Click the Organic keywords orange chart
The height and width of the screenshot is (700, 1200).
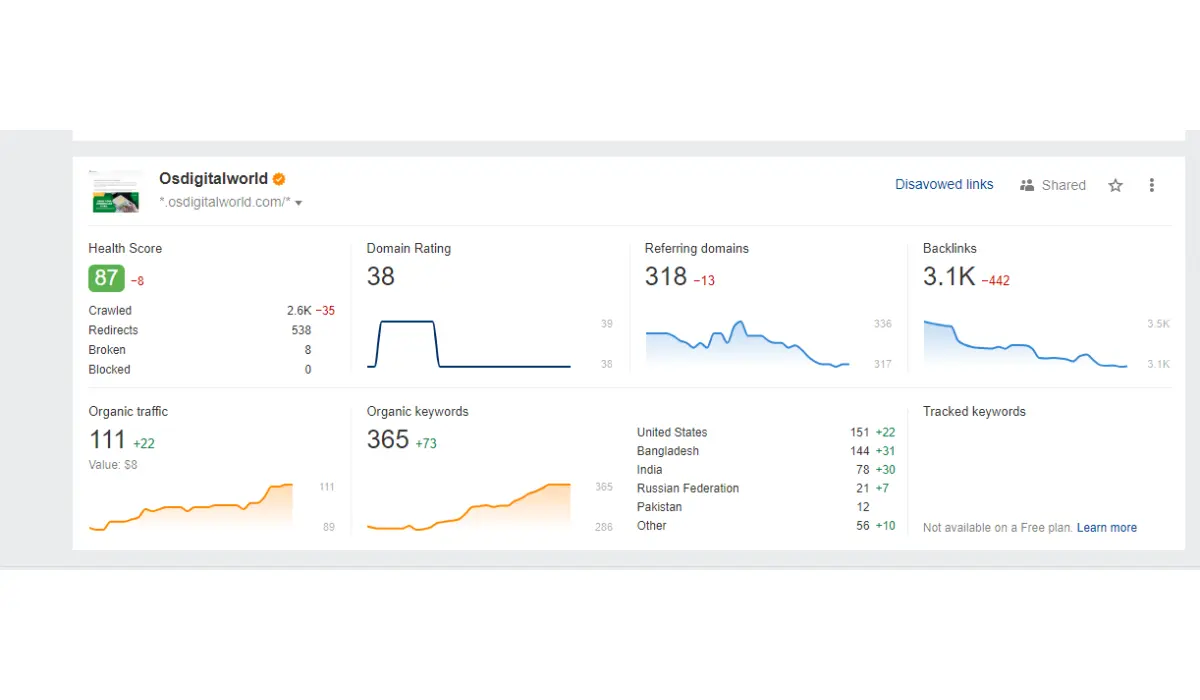(x=469, y=507)
